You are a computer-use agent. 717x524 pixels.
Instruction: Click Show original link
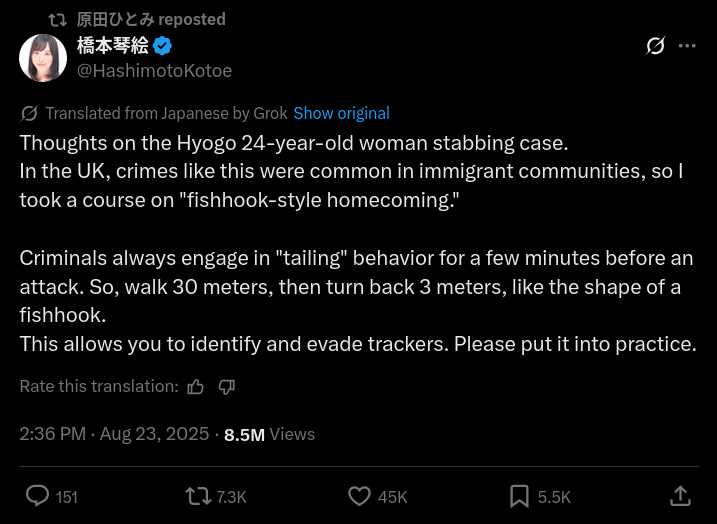(x=342, y=113)
